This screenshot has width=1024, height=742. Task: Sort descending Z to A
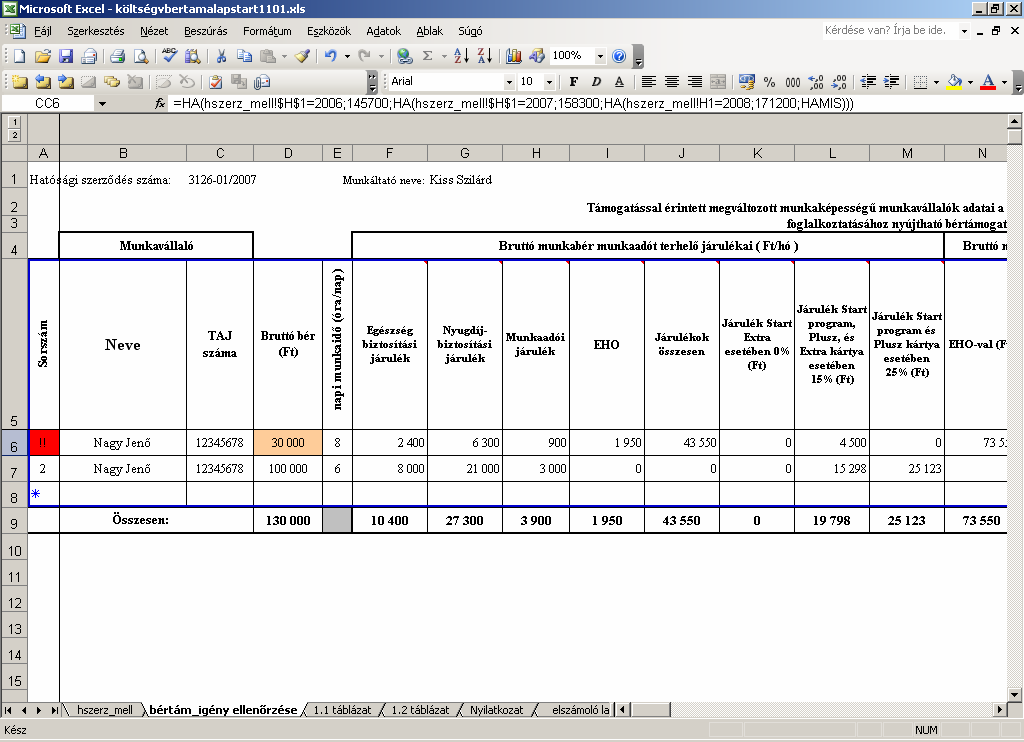coord(485,56)
